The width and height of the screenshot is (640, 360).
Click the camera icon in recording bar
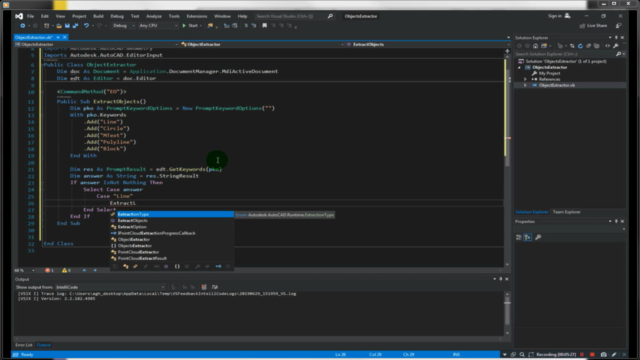tap(604, 355)
